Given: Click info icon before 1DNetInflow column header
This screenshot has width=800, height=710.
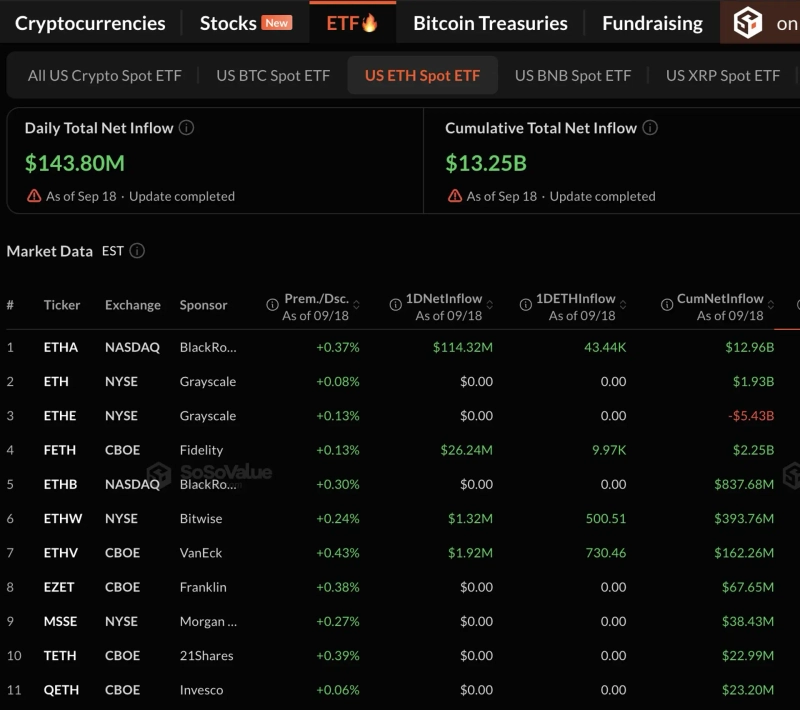Looking at the screenshot, I should coord(395,305).
